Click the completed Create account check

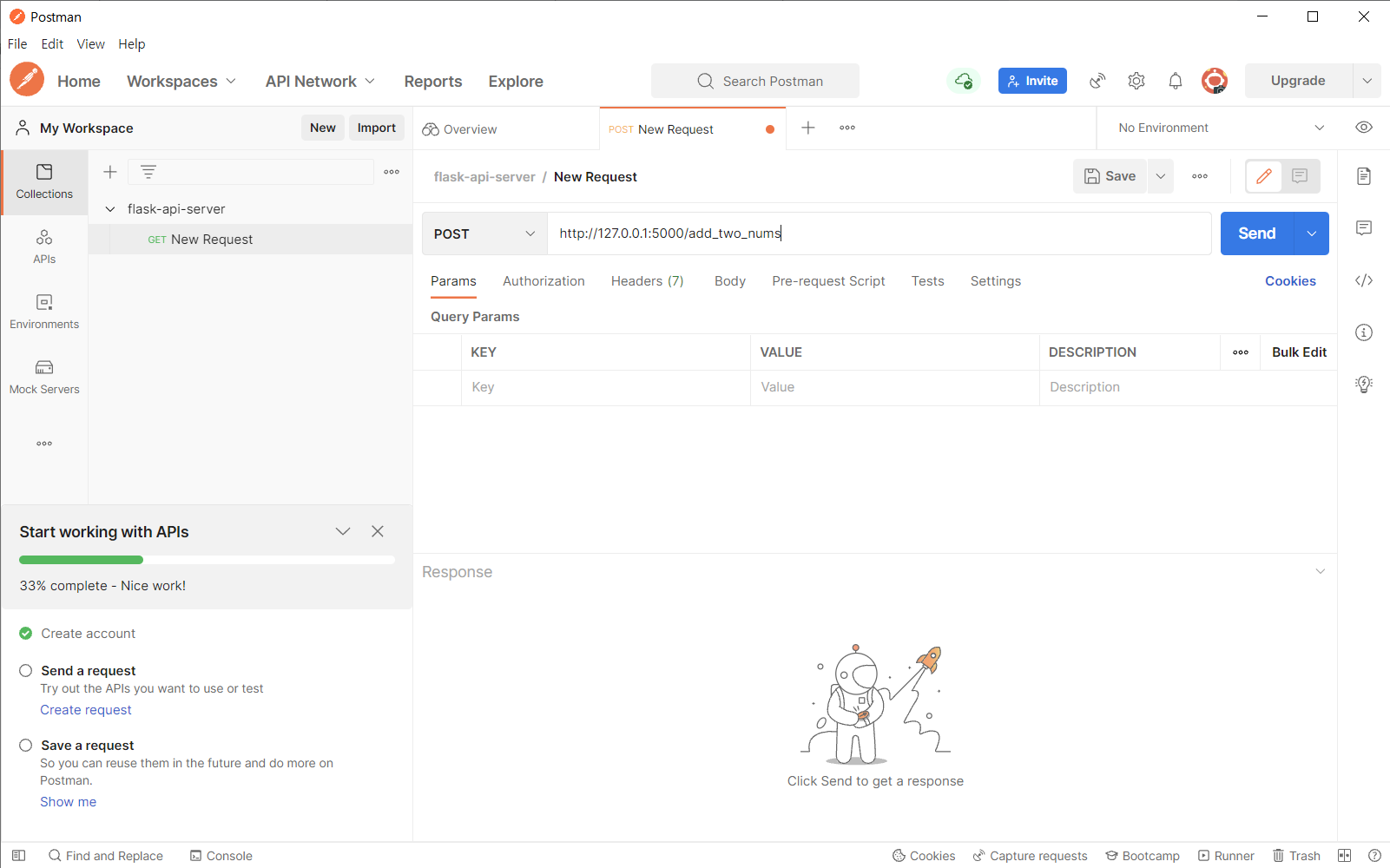(x=26, y=634)
